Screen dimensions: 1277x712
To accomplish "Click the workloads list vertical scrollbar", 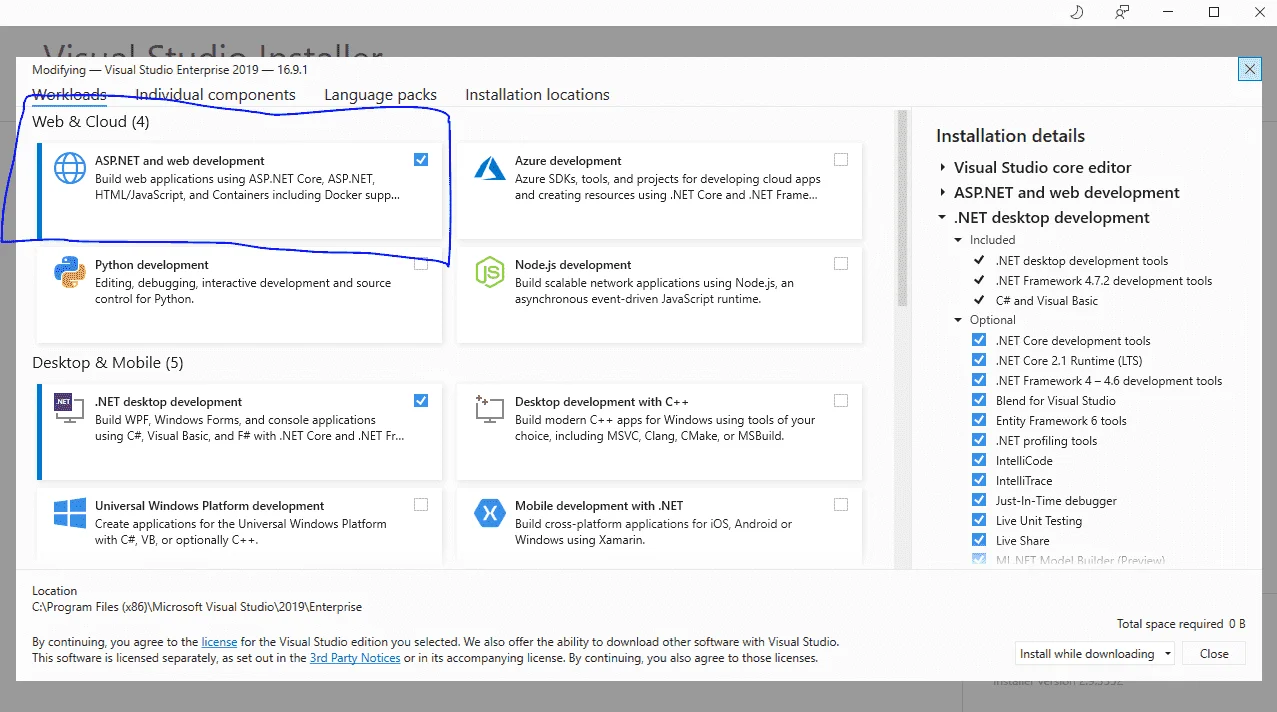I will 902,208.
